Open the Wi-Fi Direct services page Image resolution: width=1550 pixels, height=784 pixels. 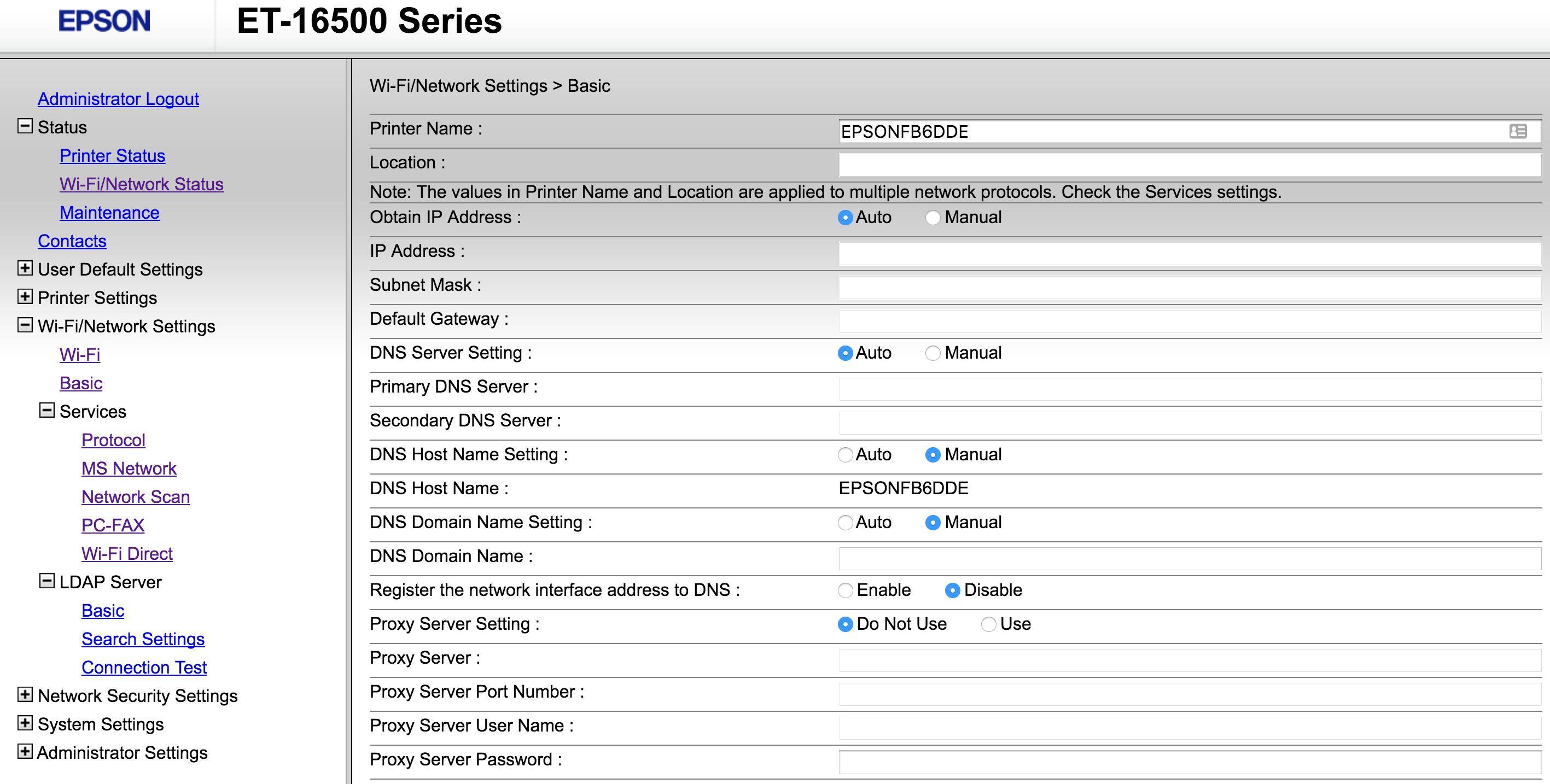pyautogui.click(x=127, y=553)
